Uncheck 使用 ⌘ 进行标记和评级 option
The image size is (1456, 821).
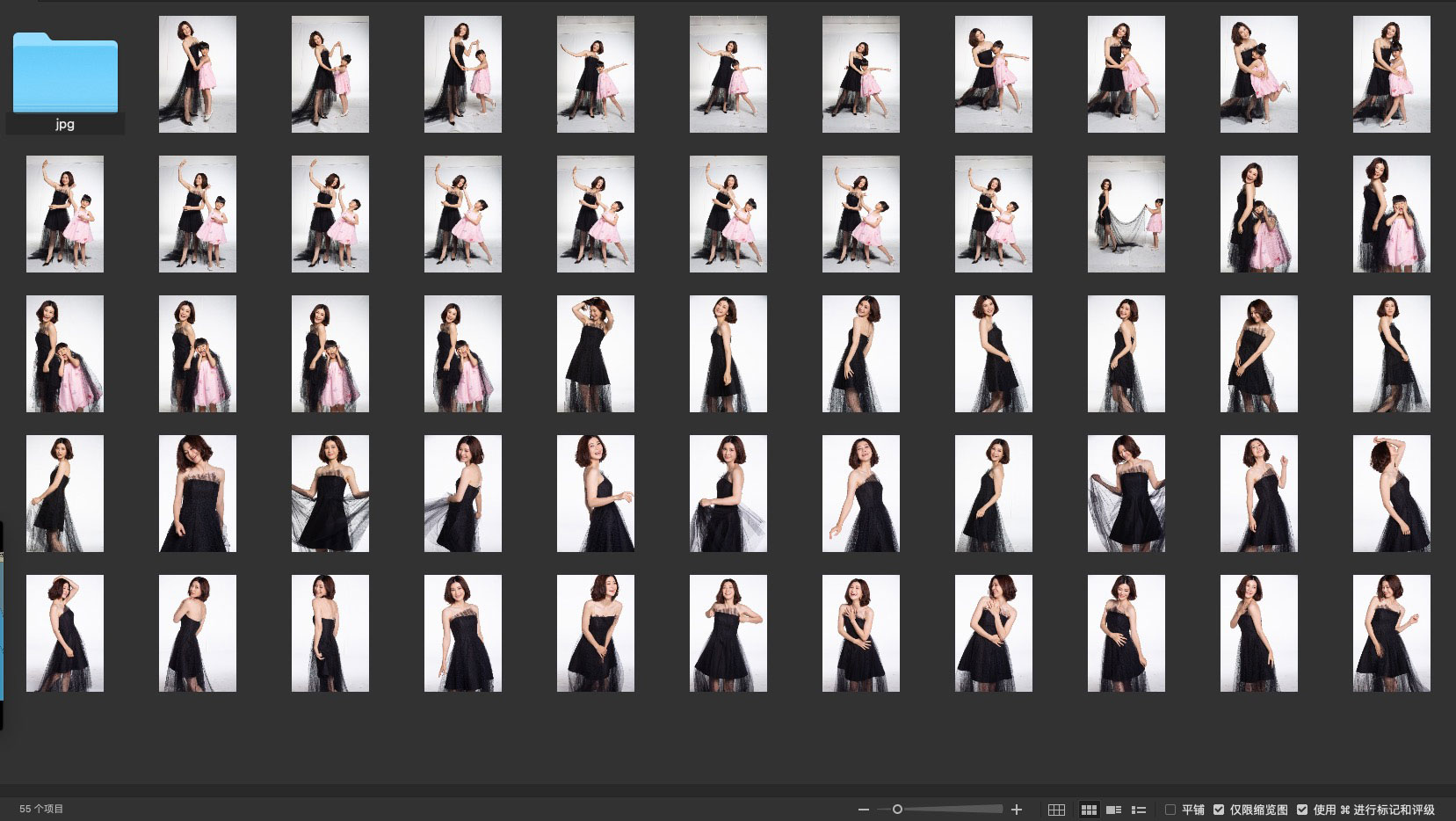1302,810
